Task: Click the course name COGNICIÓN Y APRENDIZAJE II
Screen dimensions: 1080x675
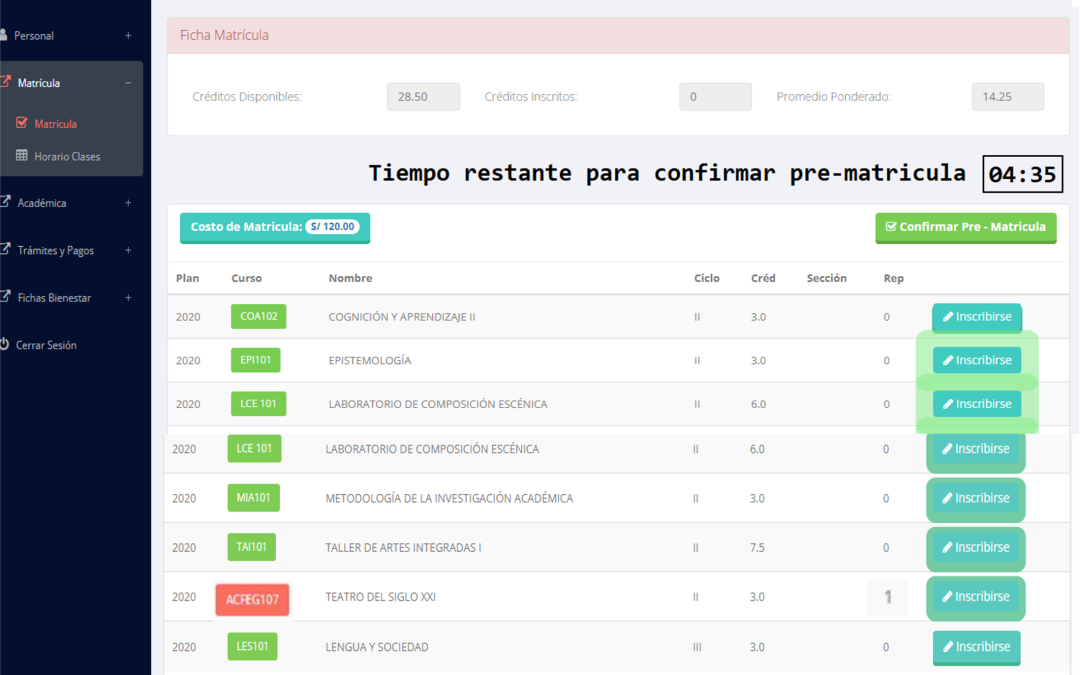Action: [402, 317]
